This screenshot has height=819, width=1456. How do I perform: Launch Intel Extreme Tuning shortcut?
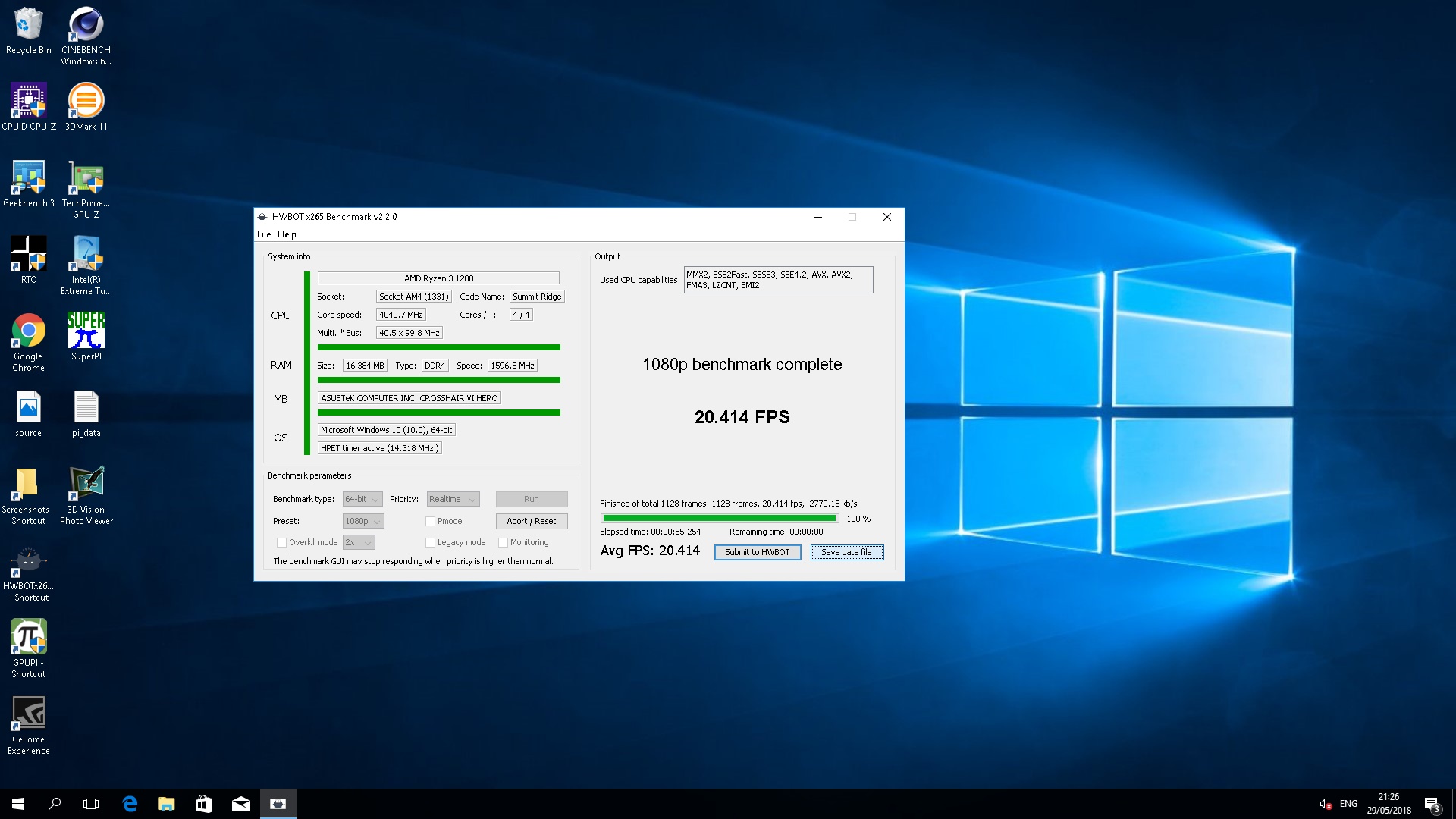[86, 265]
